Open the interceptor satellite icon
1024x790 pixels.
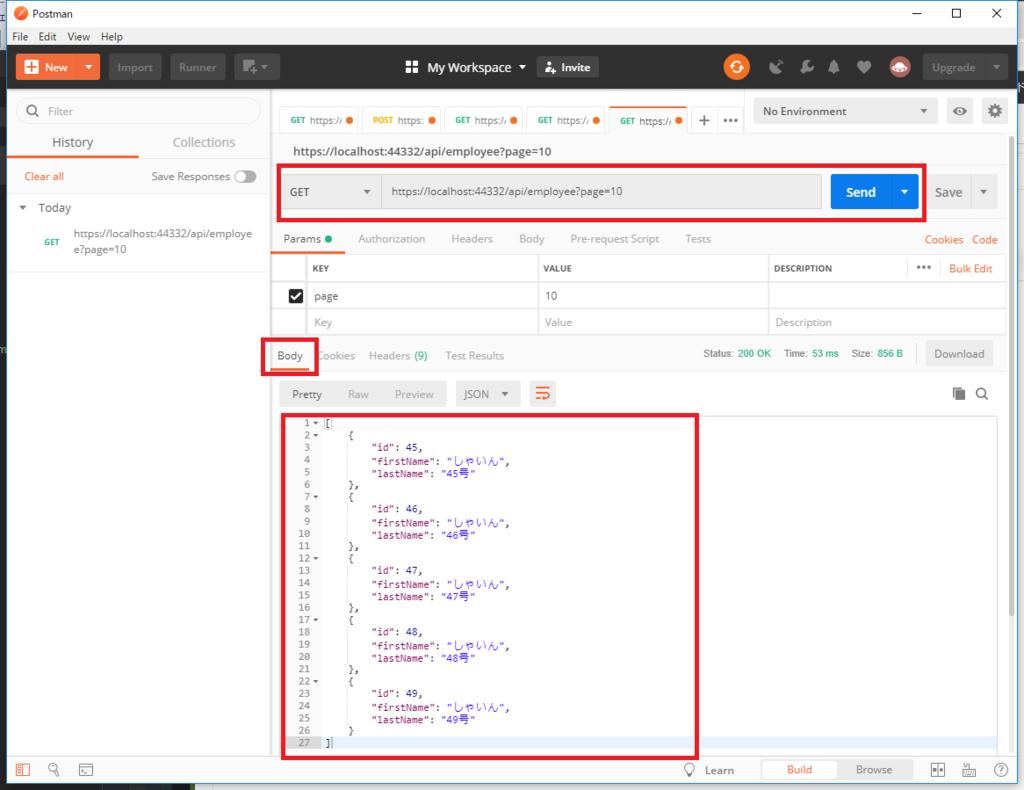point(776,67)
